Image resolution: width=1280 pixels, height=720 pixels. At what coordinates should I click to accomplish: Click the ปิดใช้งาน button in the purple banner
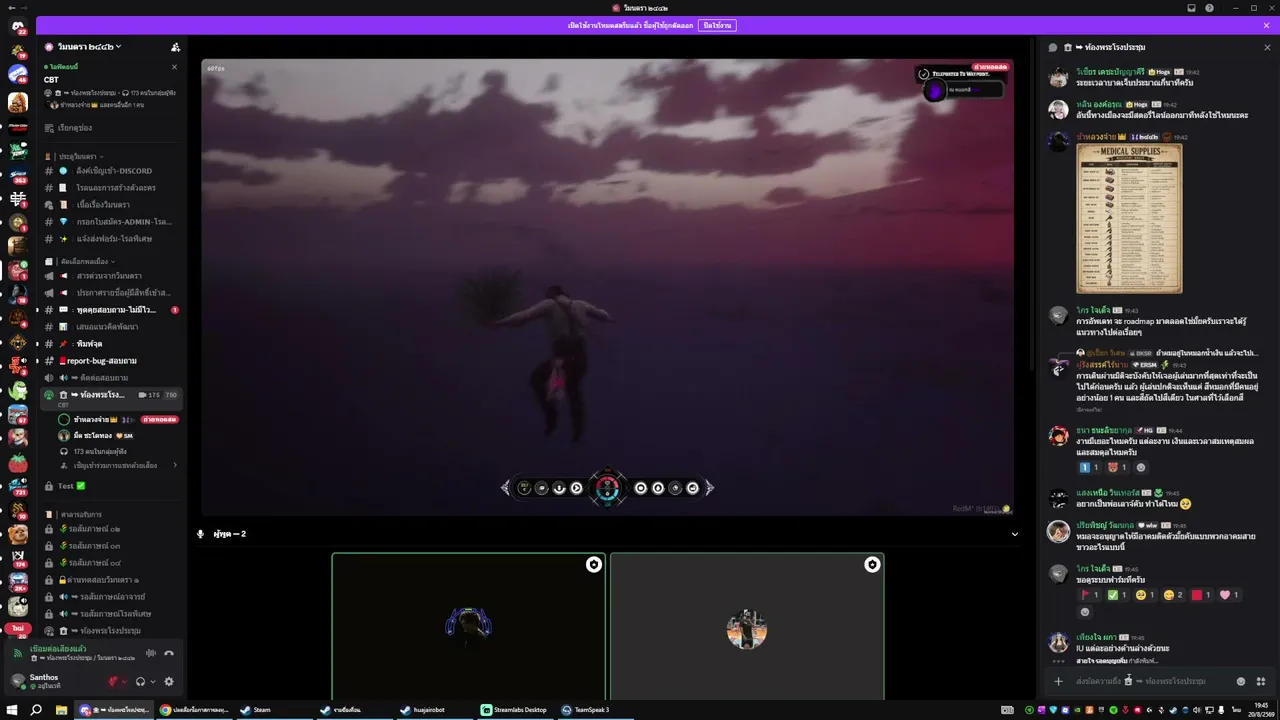(x=716, y=25)
